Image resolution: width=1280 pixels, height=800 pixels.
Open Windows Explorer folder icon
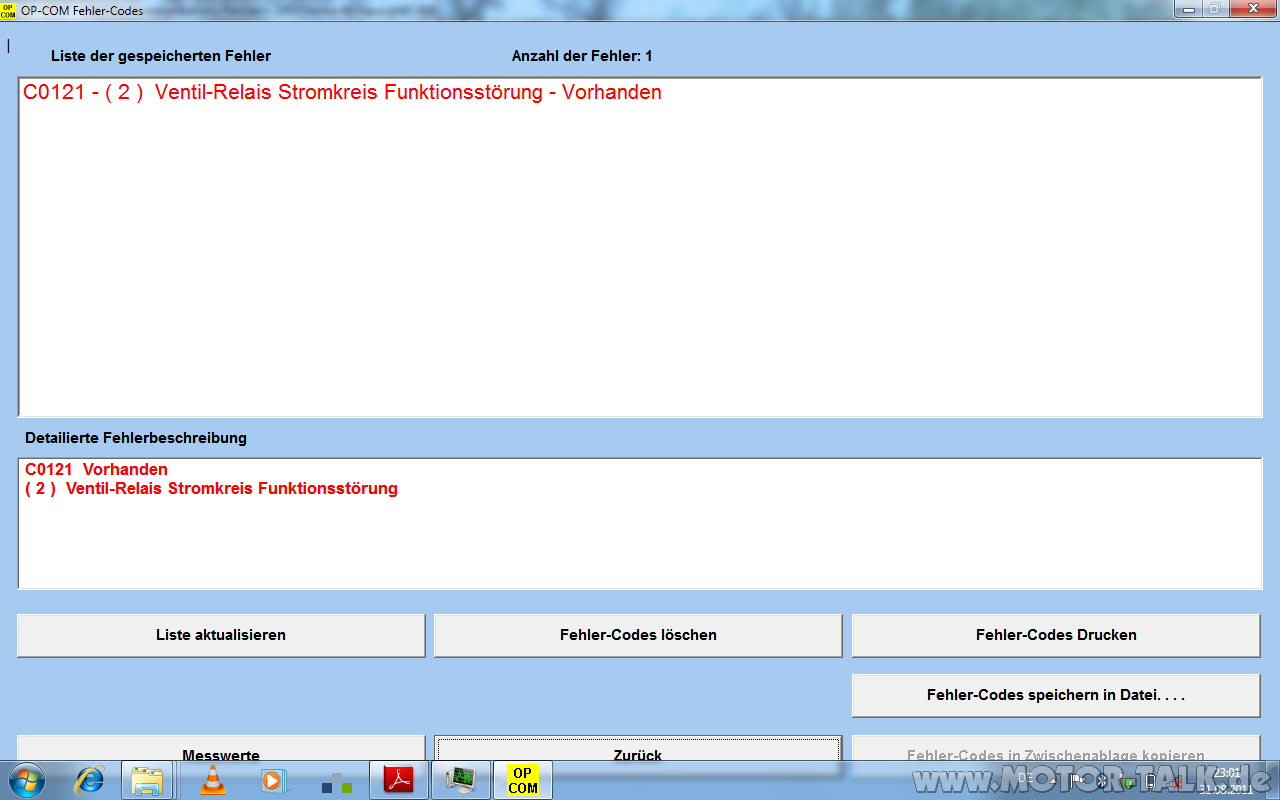click(148, 780)
